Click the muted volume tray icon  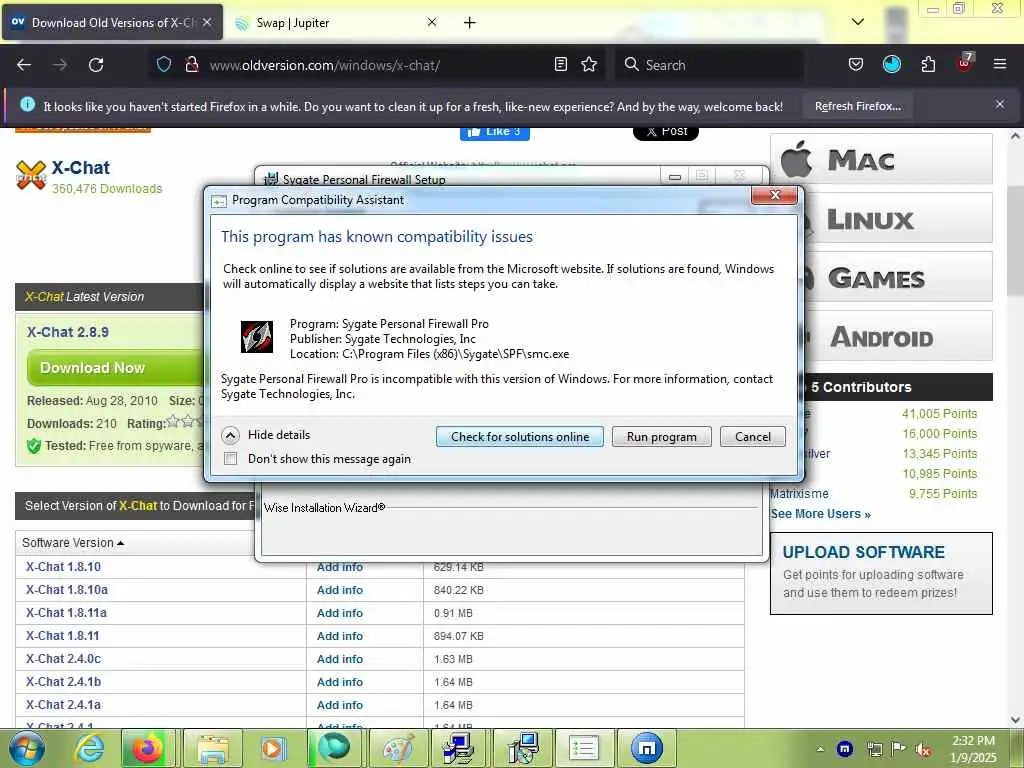coord(923,750)
